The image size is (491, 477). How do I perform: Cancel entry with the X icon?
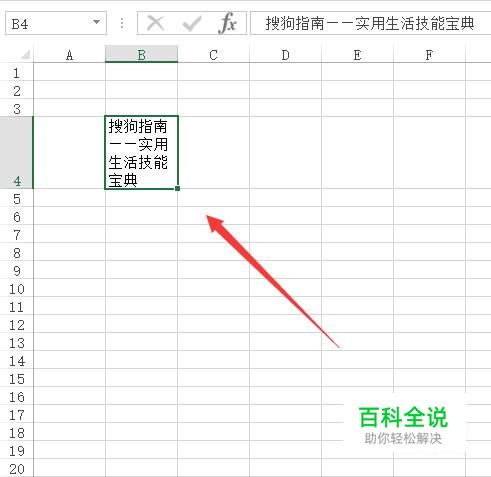pyautogui.click(x=156, y=24)
